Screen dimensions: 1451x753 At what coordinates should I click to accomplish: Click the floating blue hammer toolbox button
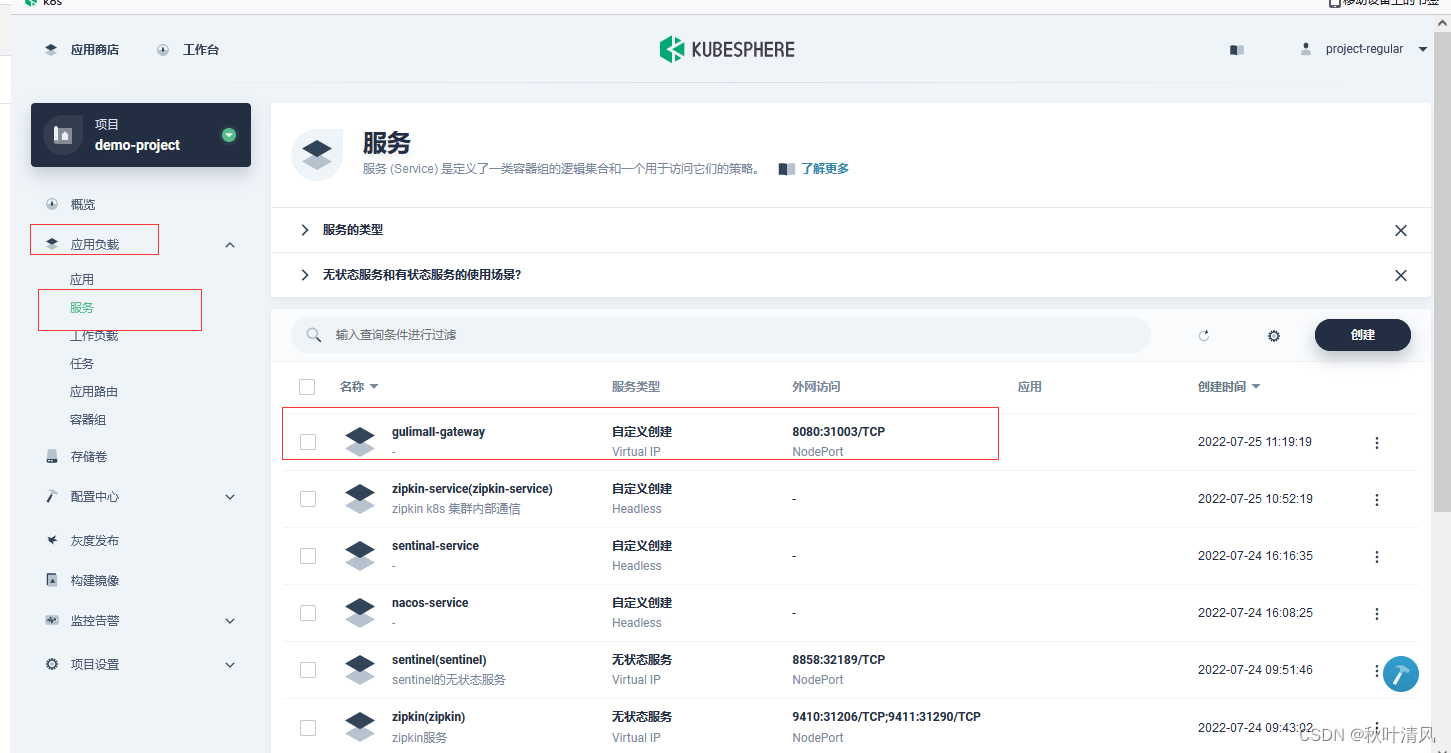[x=1401, y=675]
